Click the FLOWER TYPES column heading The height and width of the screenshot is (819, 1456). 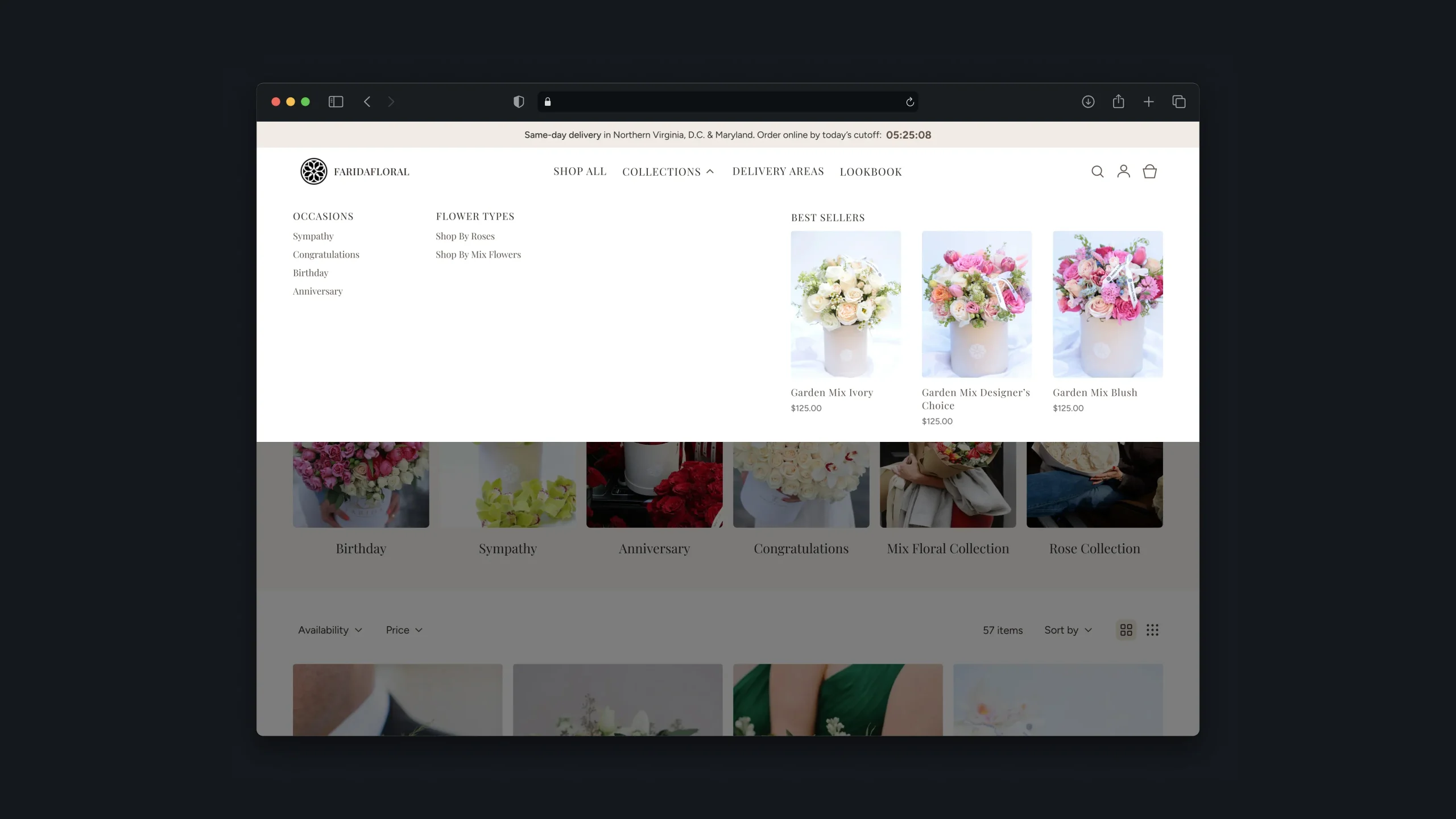475,216
